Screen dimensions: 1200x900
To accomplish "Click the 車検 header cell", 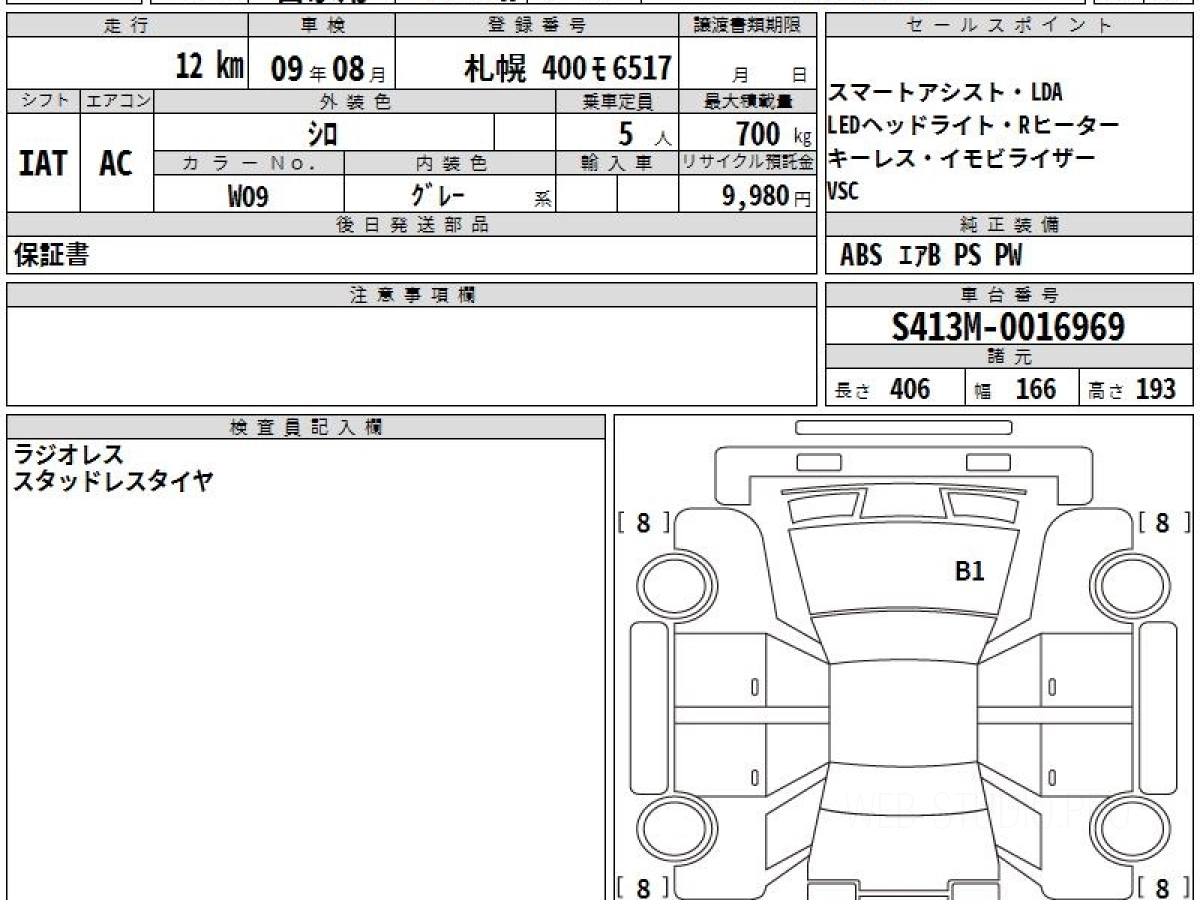I will click(321, 27).
